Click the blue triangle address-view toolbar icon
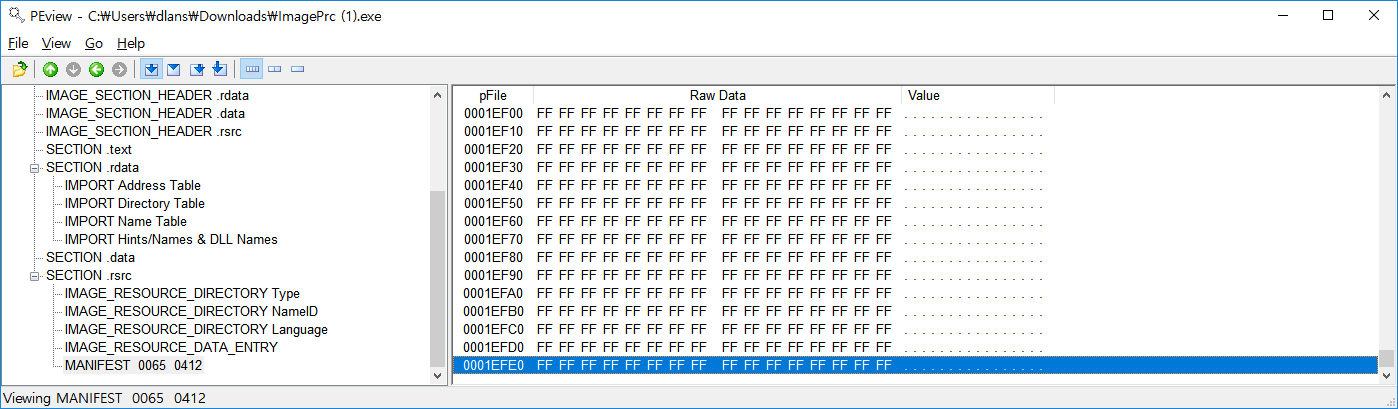Image resolution: width=1398 pixels, height=409 pixels. pyautogui.click(x=173, y=69)
